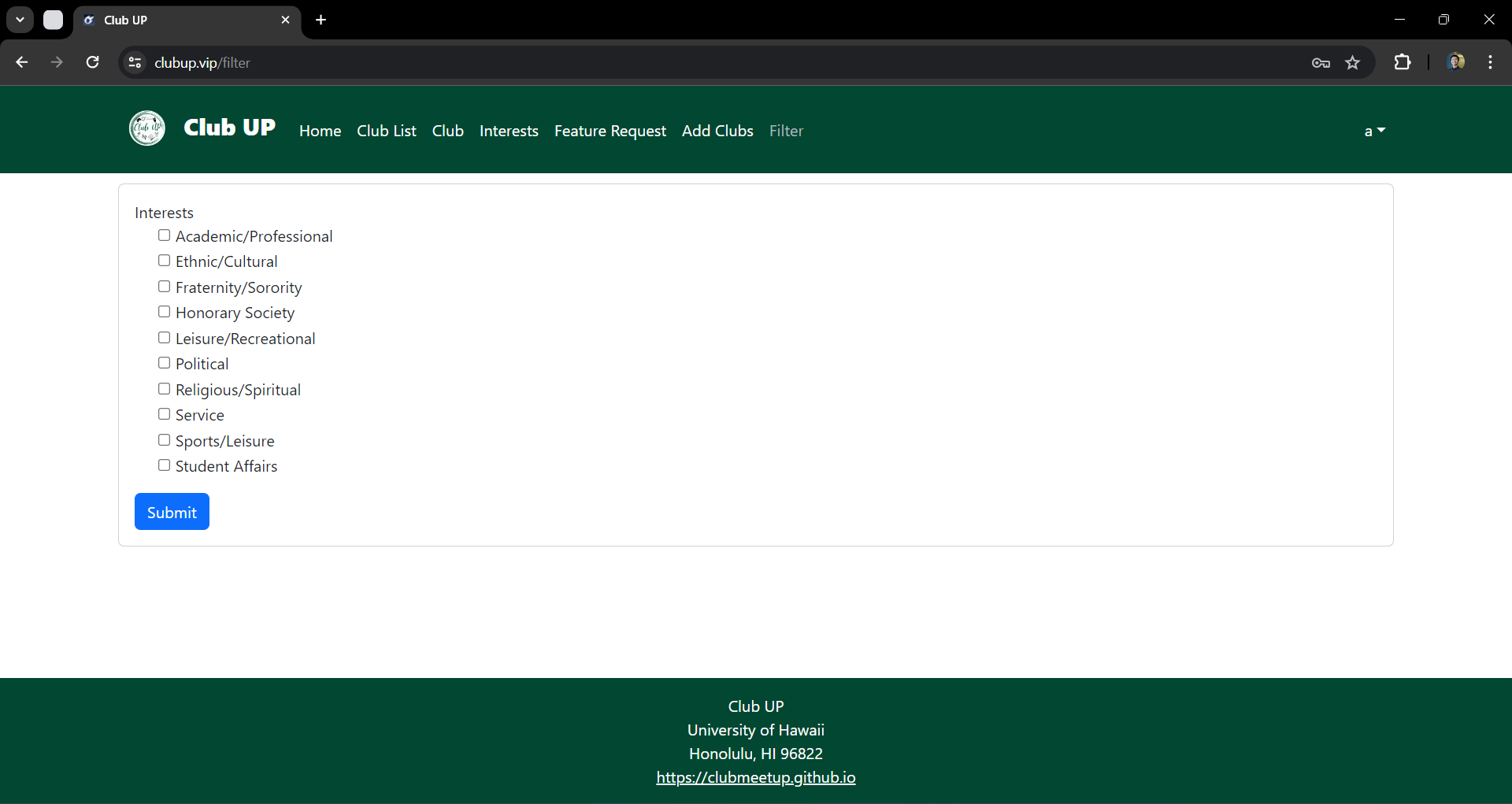Open the tab search dropdown arrow

pyautogui.click(x=20, y=20)
